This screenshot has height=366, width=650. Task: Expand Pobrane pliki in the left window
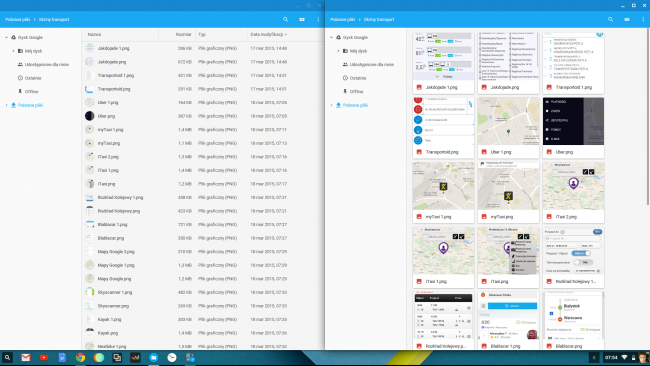point(6,105)
